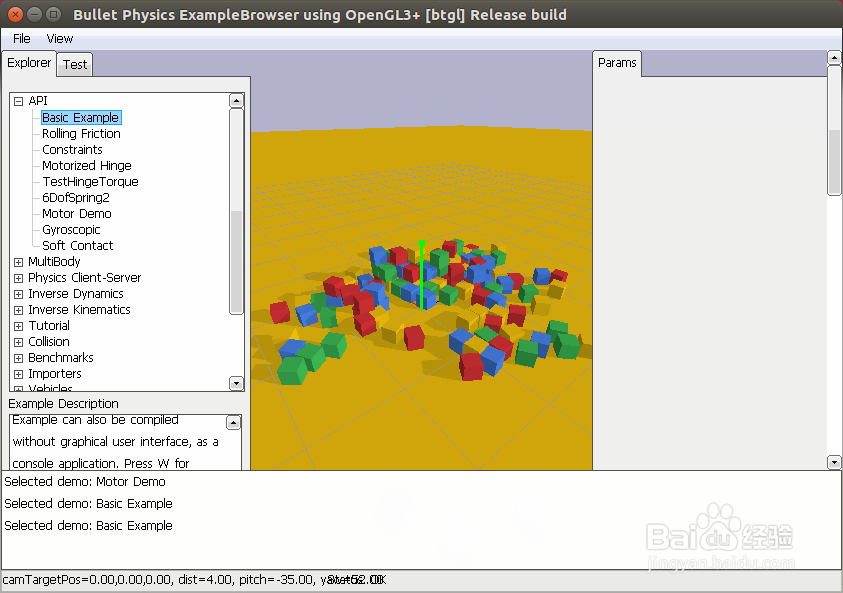
Task: Click the green axis marker in viewport
Action: pos(422,275)
